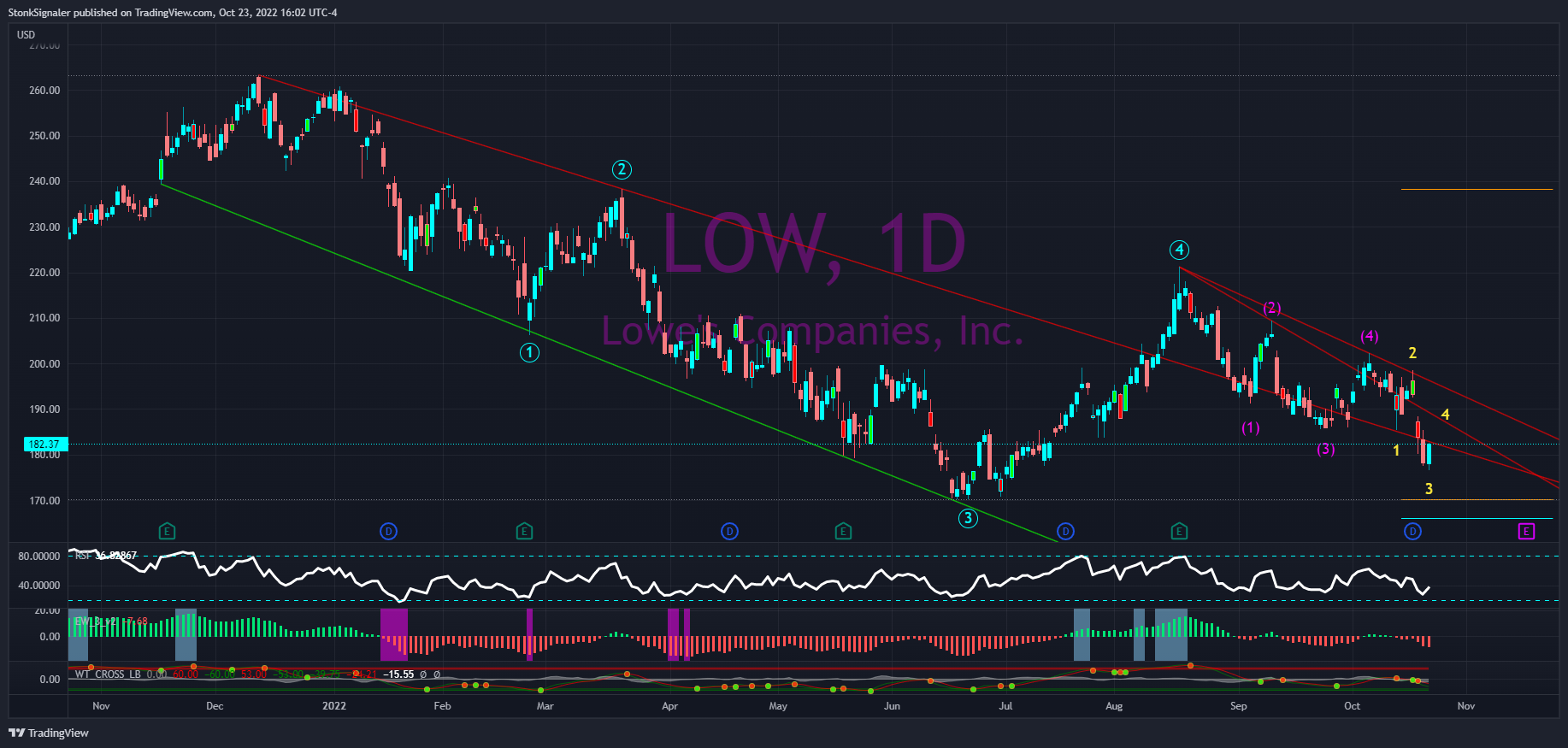1568x748 pixels.
Task: Click the EWO indicator legend with value -7.68
Action: click(111, 621)
